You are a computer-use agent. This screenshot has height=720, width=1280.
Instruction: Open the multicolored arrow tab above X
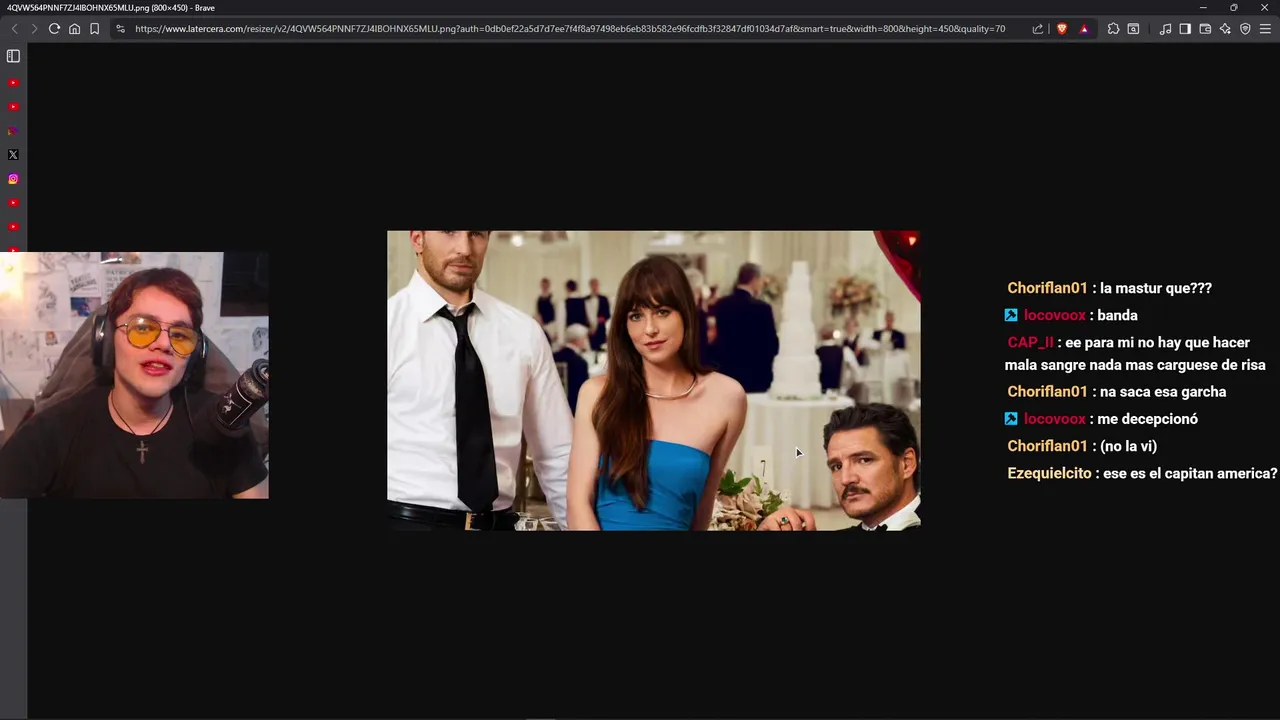13,131
